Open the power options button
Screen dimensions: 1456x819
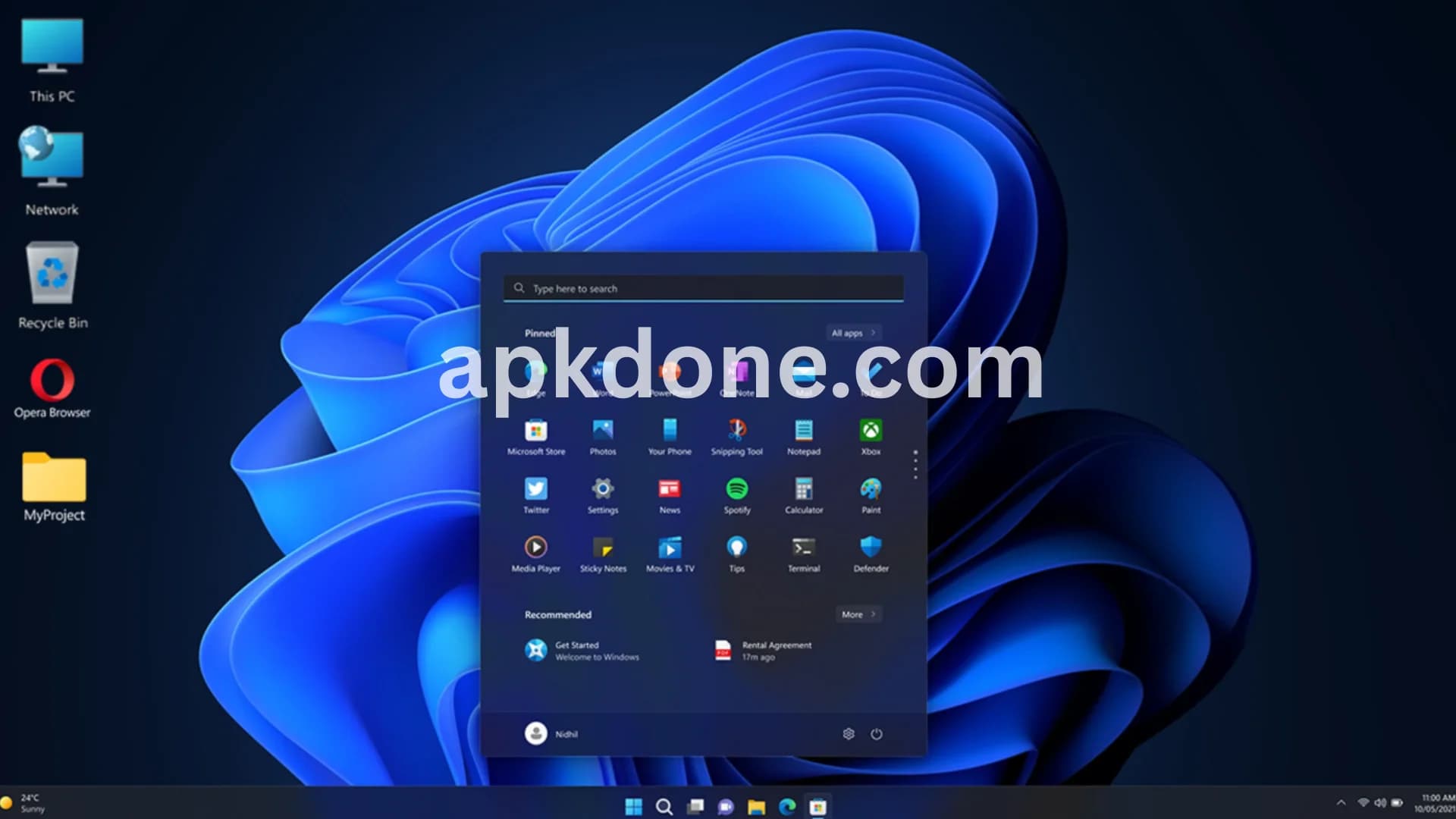tap(876, 733)
